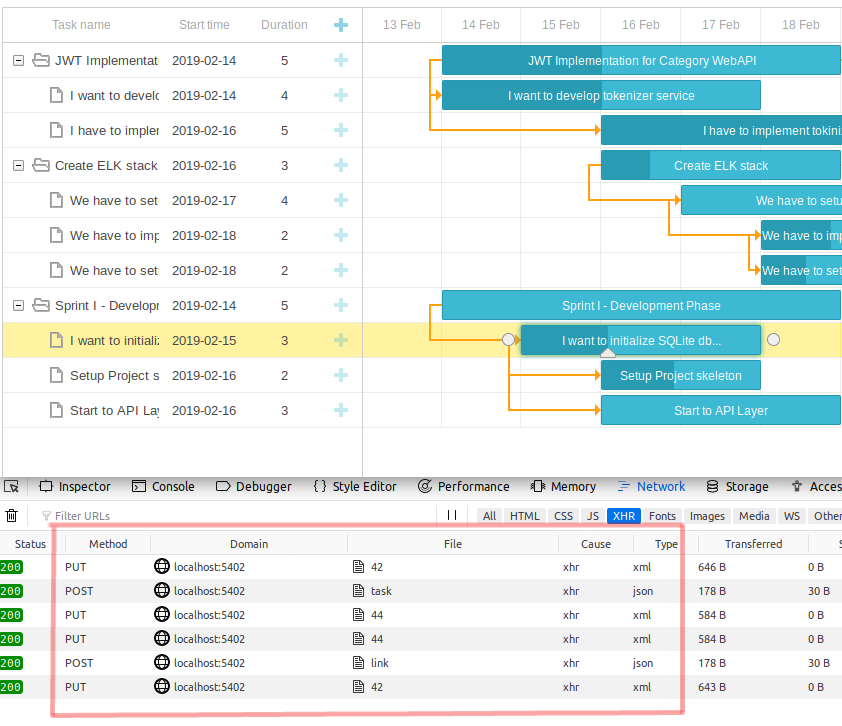Add subtask to JWT Implementation row
Viewport: 842px width, 726px height.
click(341, 61)
